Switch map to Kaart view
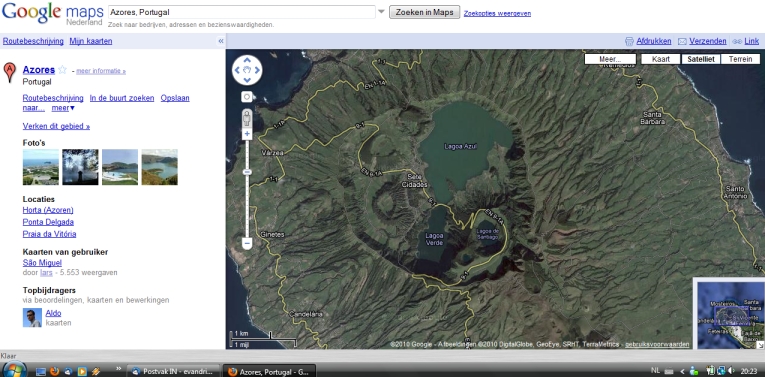 coord(660,59)
